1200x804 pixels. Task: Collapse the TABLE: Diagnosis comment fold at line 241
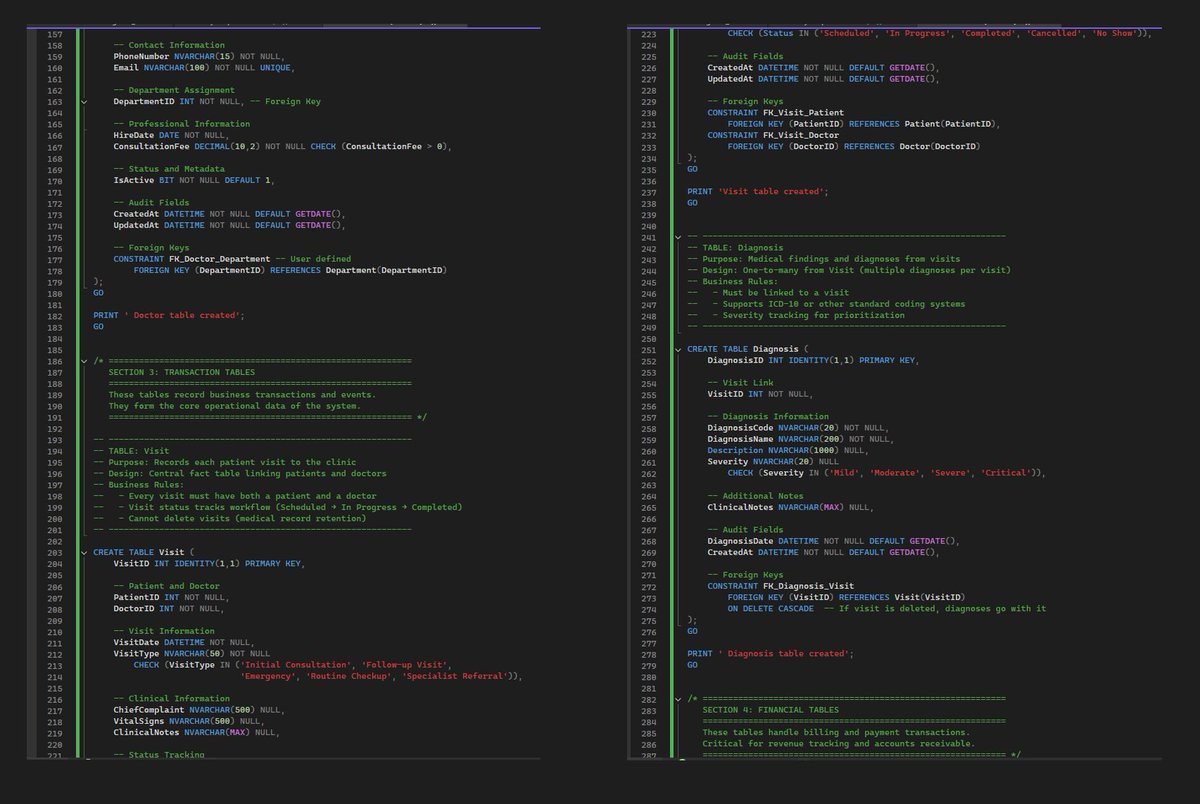coord(678,237)
